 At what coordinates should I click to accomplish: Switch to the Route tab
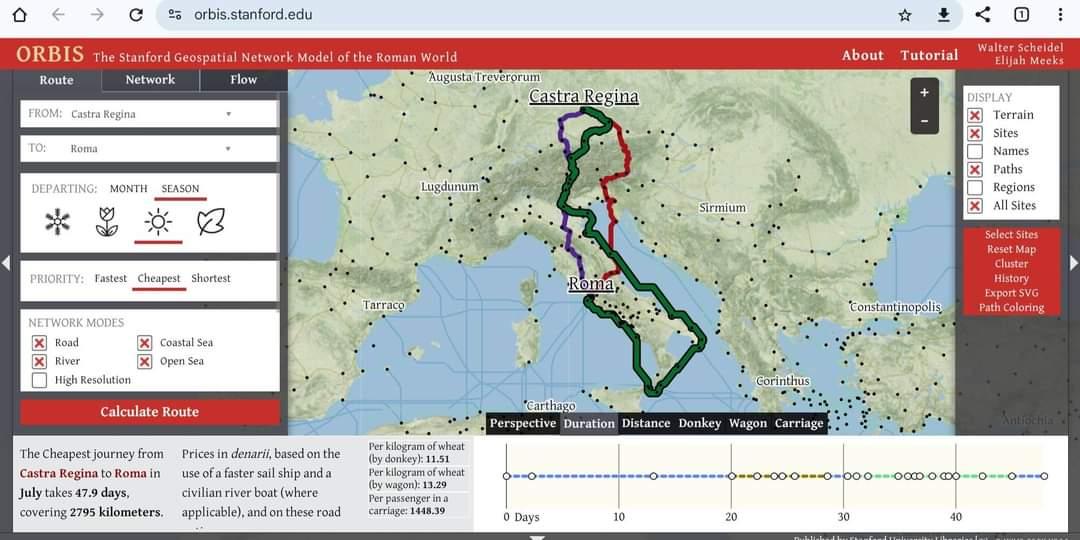point(56,80)
